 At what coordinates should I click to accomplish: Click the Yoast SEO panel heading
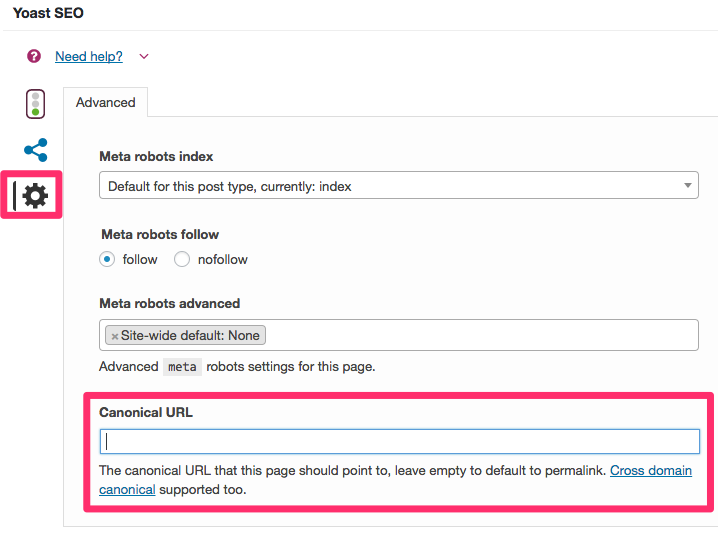(x=48, y=13)
